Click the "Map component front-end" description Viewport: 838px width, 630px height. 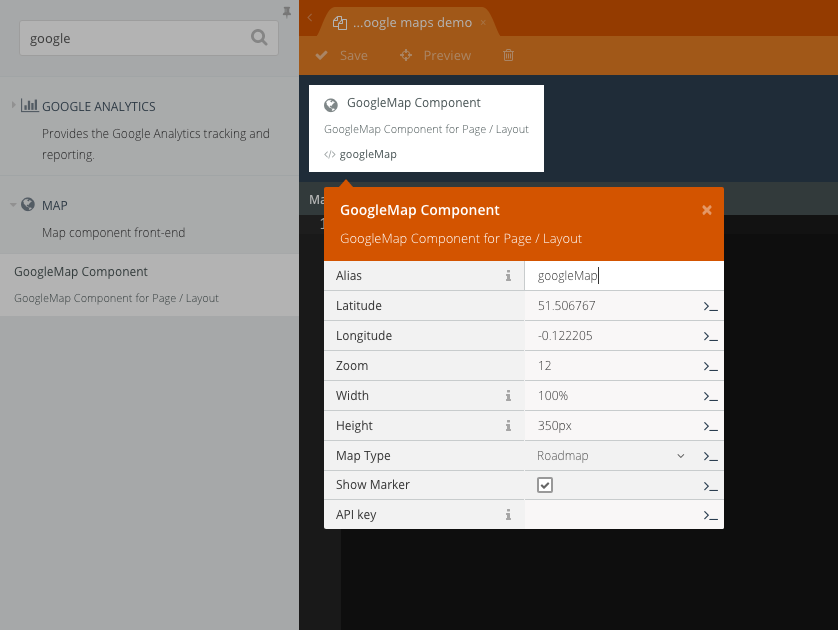pos(113,232)
